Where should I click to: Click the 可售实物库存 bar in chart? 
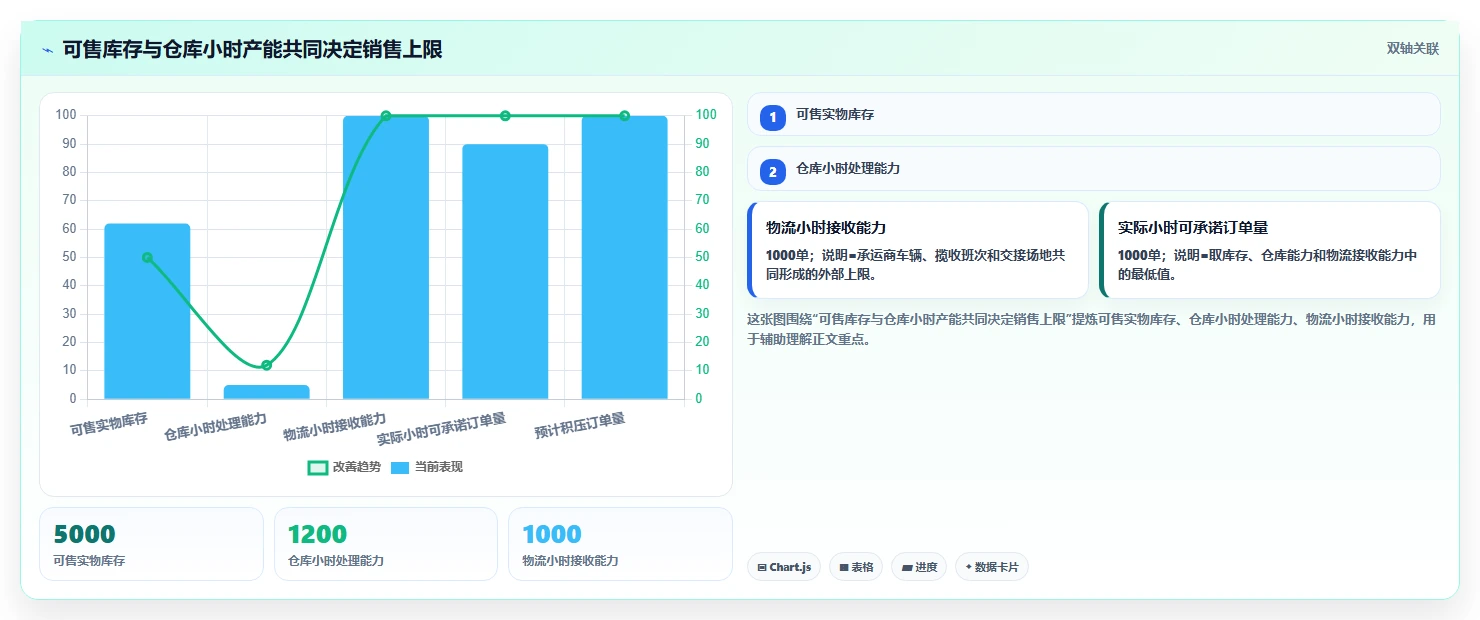(x=147, y=311)
